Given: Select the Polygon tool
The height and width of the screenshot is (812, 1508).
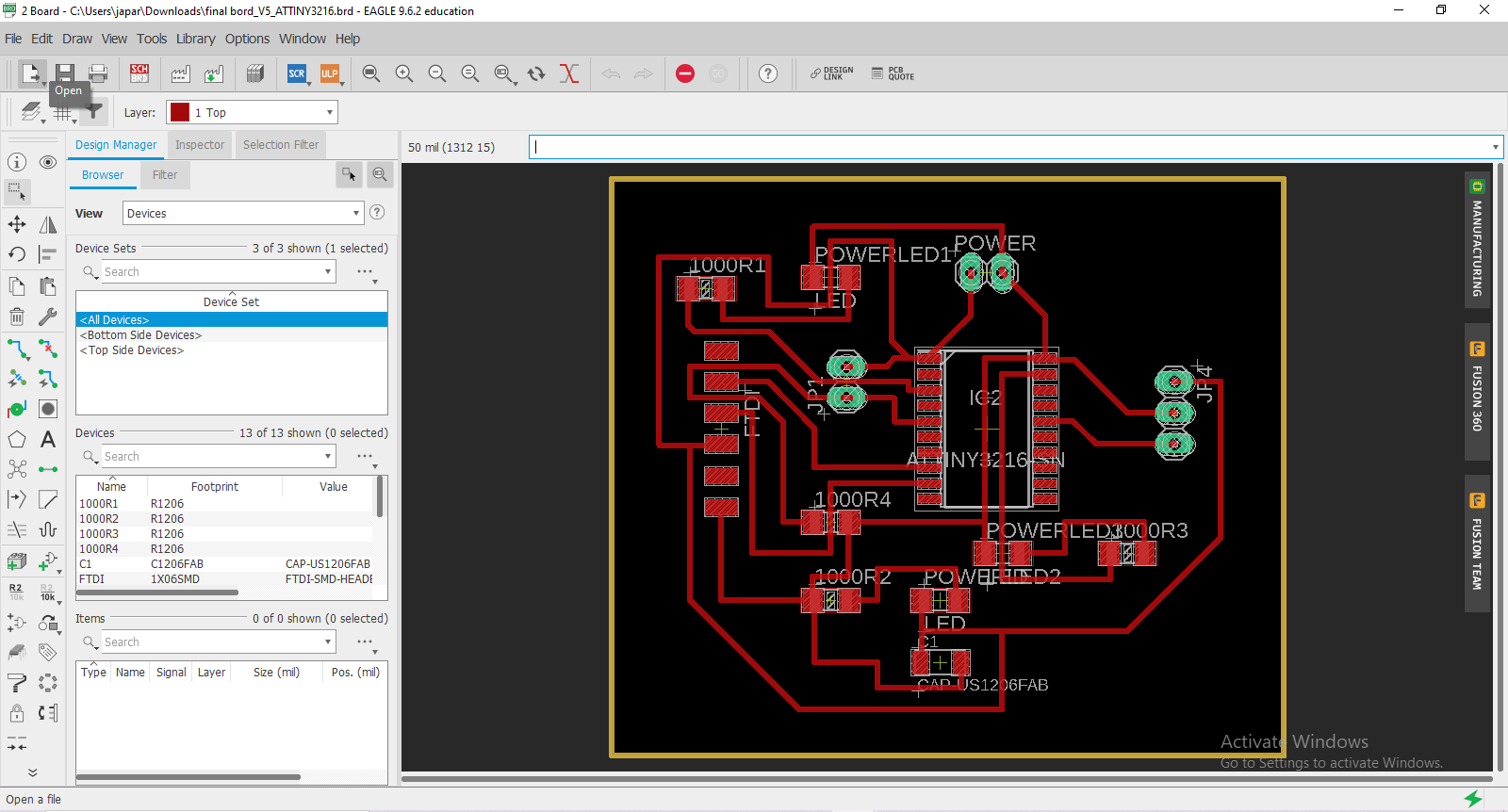Looking at the screenshot, I should [17, 439].
